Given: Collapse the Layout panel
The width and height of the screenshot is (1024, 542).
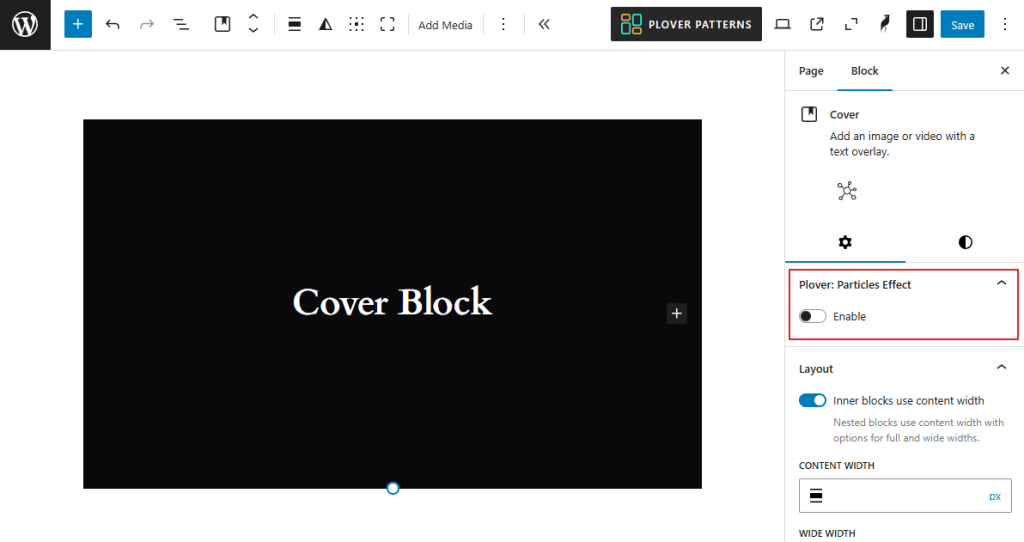Looking at the screenshot, I should [x=1001, y=368].
